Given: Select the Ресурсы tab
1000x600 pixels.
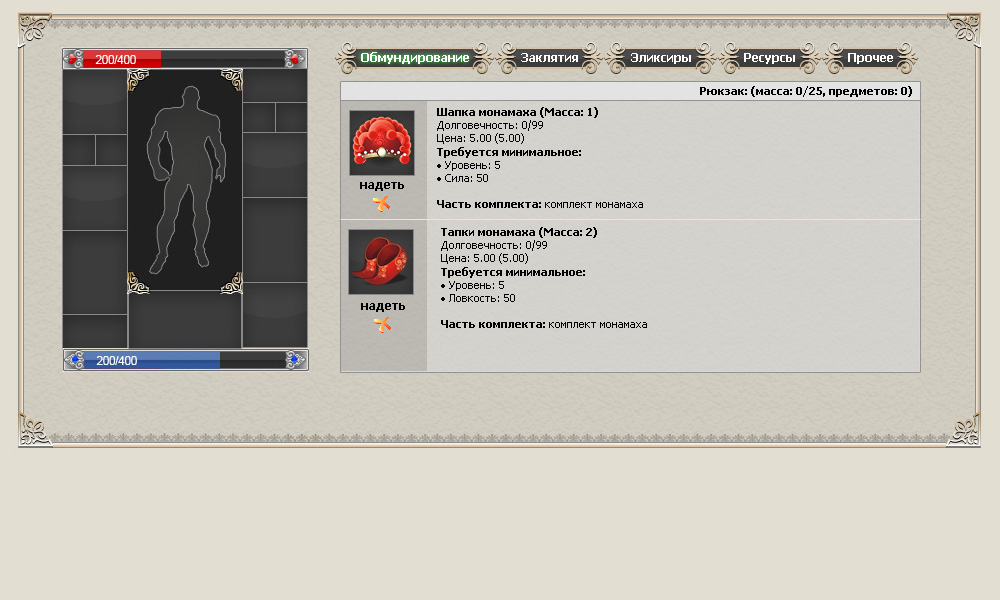Looking at the screenshot, I should click(x=768, y=58).
